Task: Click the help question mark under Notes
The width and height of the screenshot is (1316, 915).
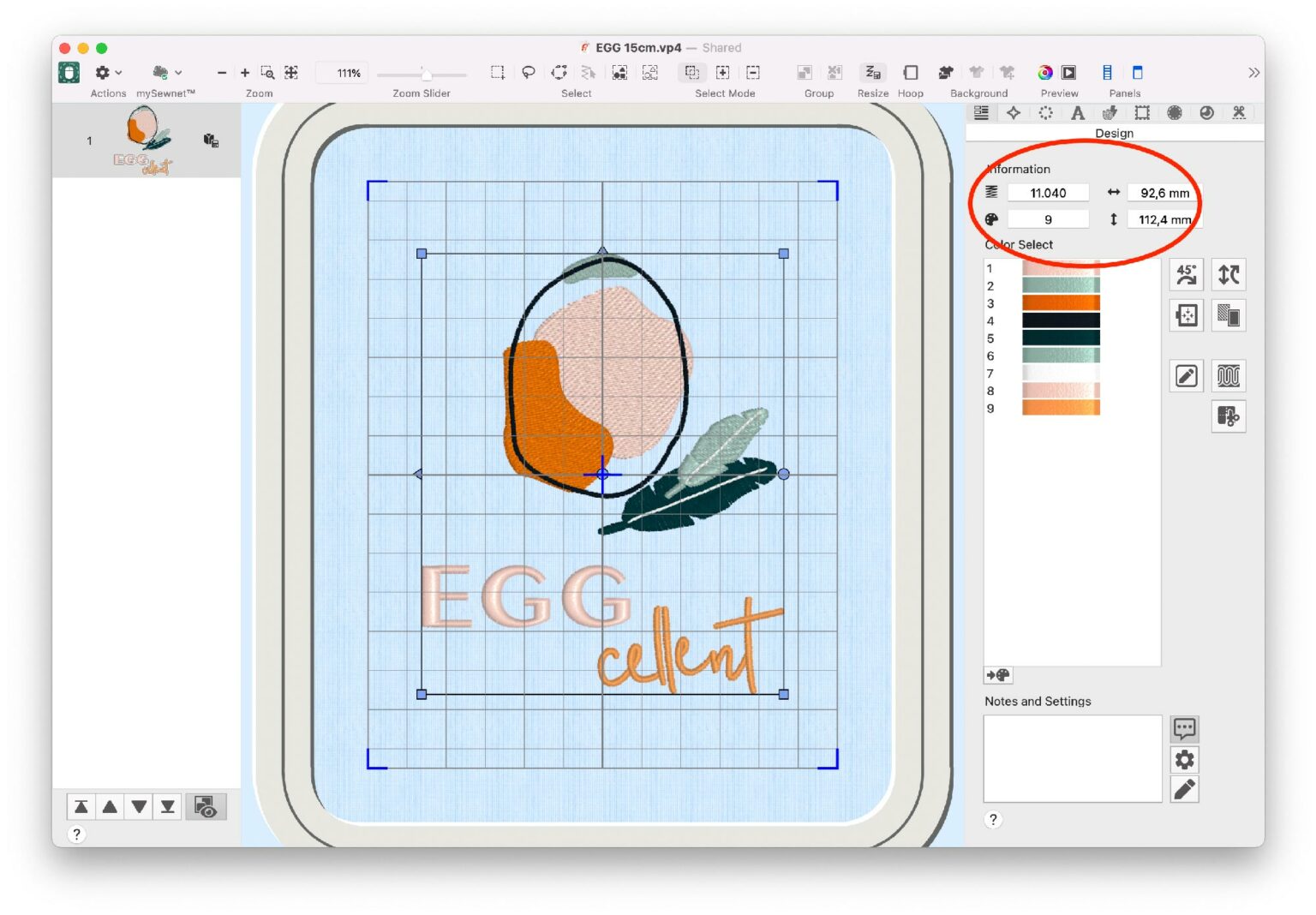Action: pos(993,820)
